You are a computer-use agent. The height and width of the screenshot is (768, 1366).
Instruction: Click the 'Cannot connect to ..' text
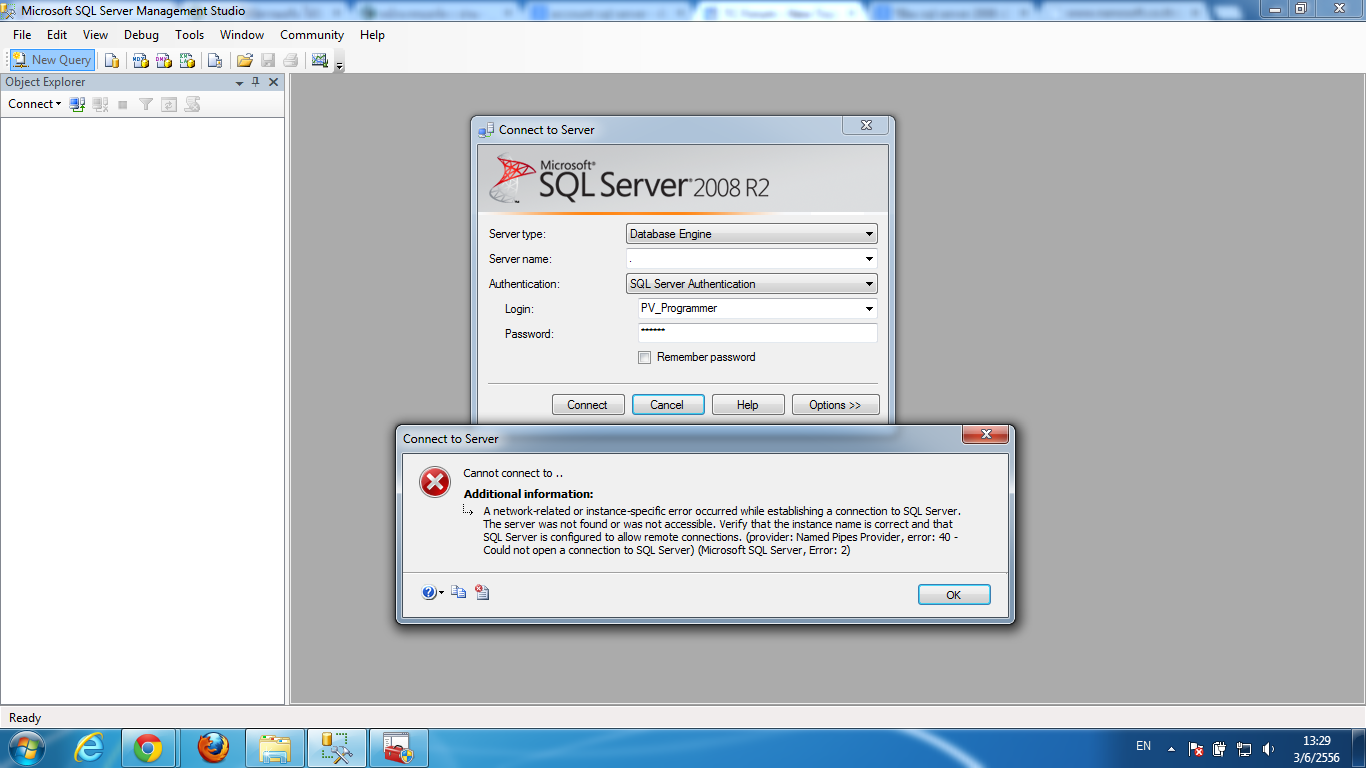point(513,473)
